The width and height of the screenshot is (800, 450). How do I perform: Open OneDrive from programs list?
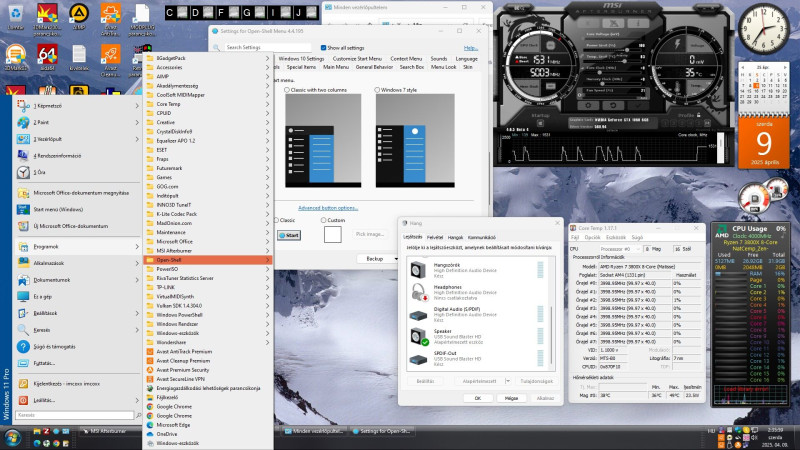[x=208, y=434]
